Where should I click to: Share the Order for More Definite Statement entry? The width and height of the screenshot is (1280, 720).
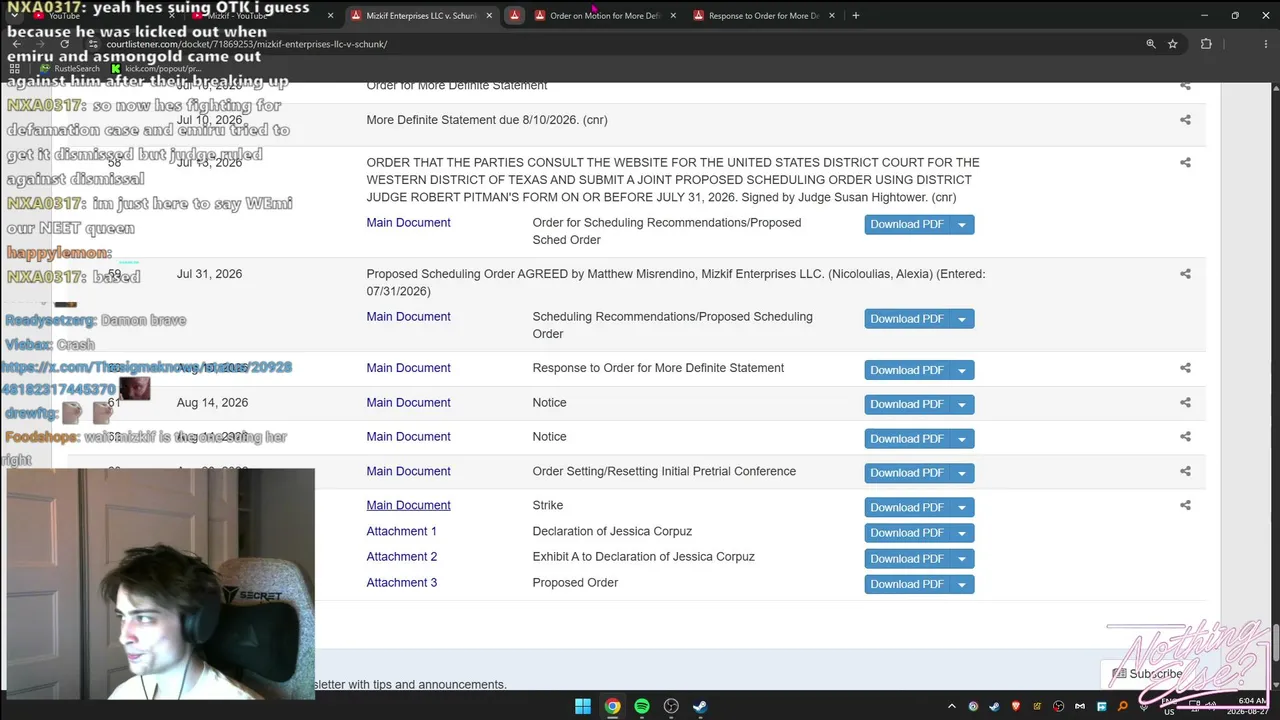tap(1185, 86)
